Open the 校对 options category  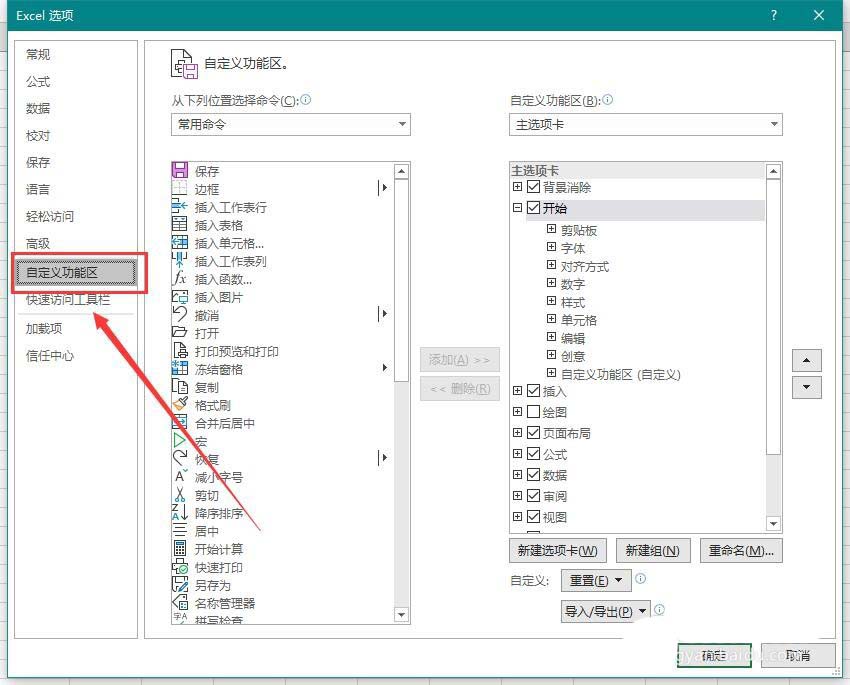[x=38, y=135]
